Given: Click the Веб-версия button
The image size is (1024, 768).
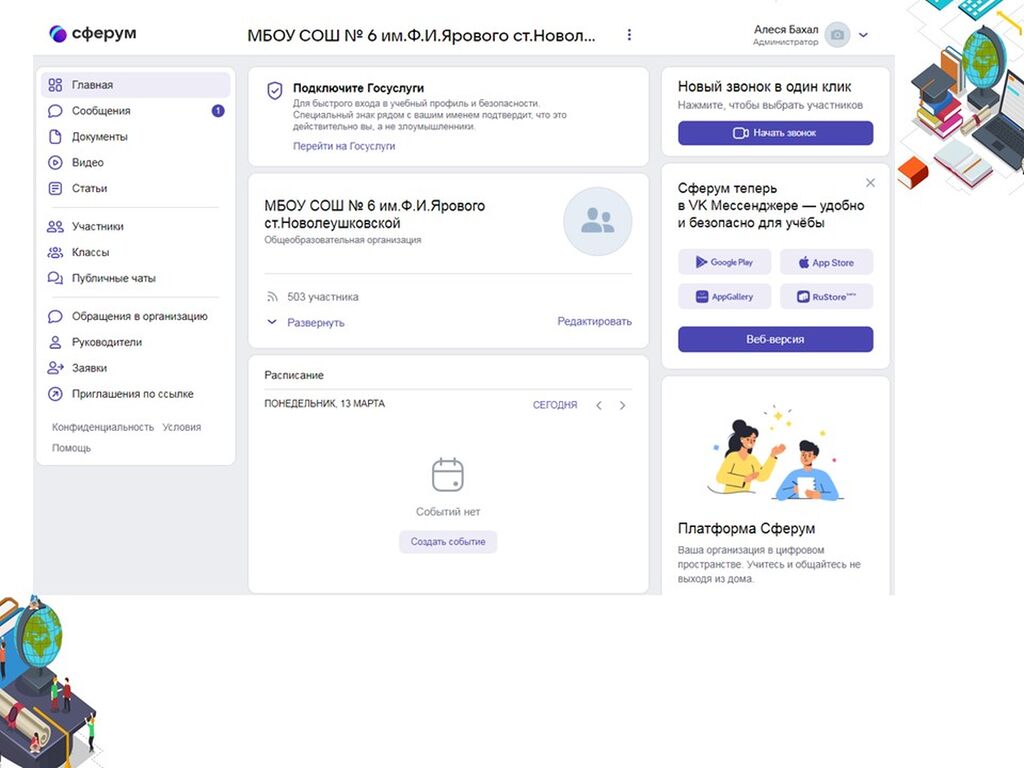Looking at the screenshot, I should (775, 340).
